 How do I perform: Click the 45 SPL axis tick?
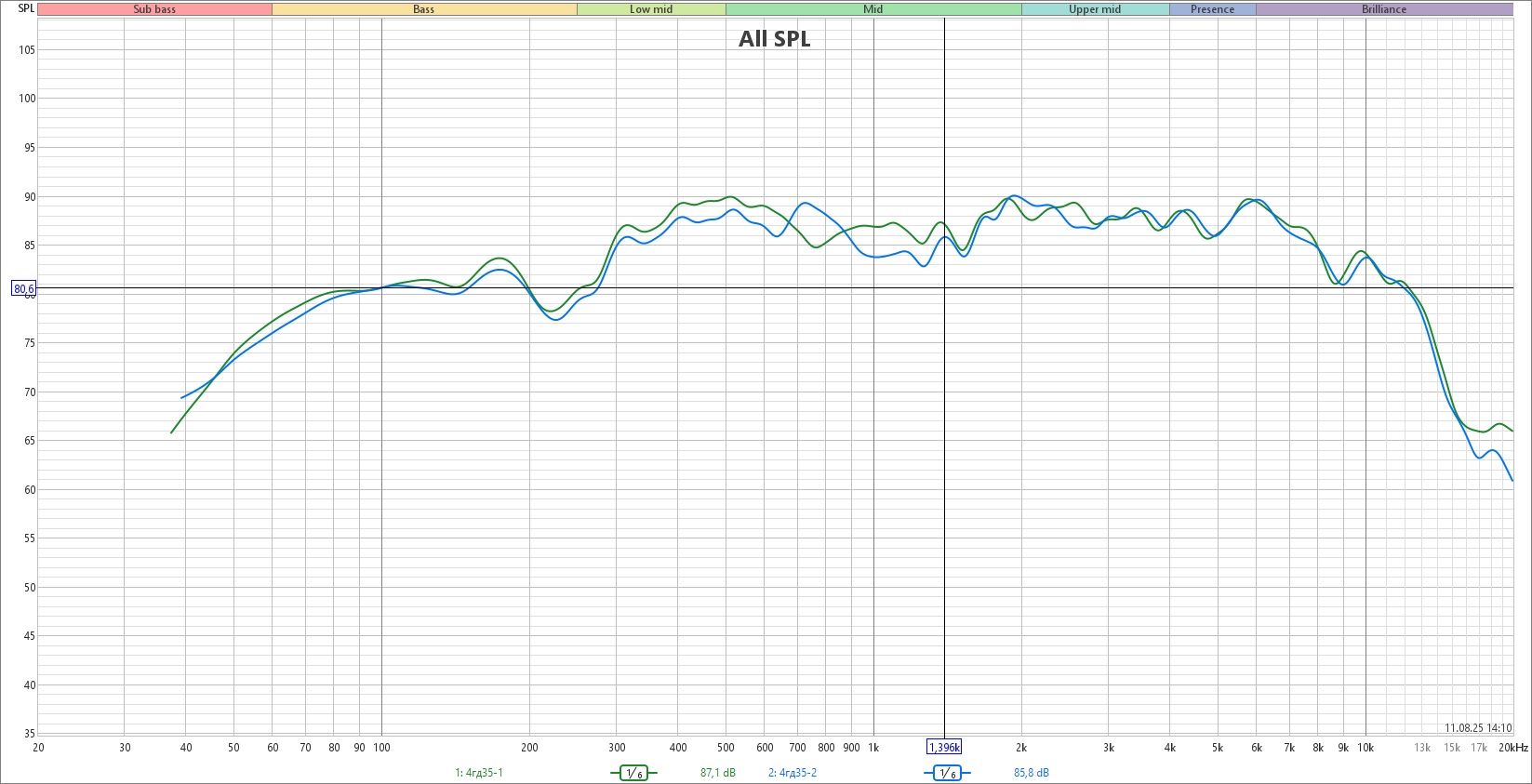point(30,636)
